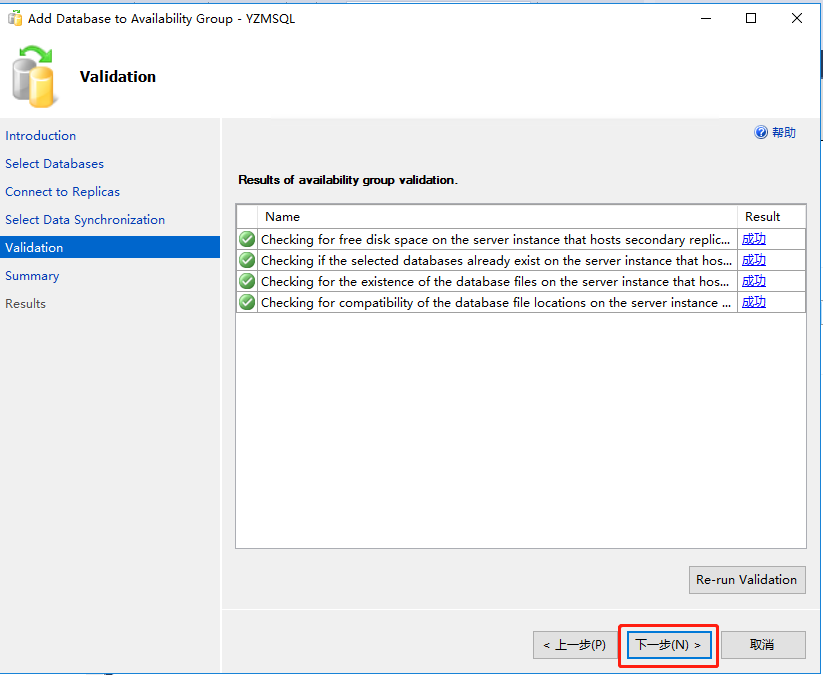Go back with the 上一步(P) button

point(574,645)
